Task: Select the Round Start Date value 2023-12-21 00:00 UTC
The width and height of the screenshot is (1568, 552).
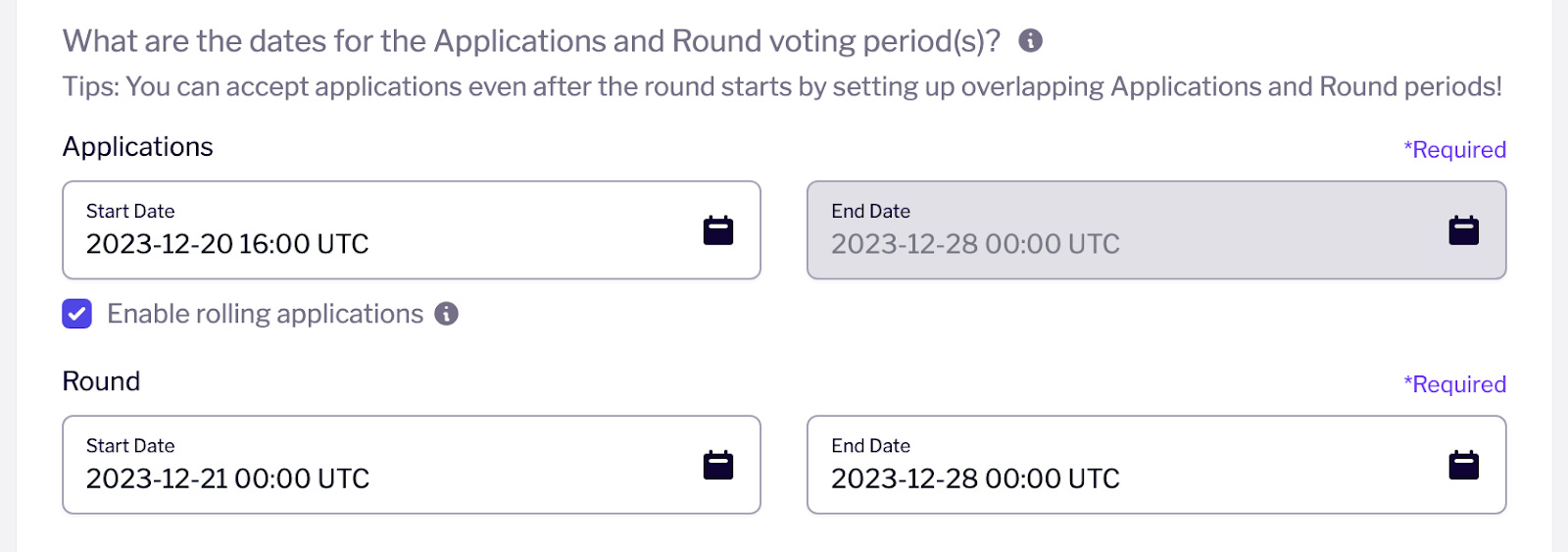Action: point(227,478)
